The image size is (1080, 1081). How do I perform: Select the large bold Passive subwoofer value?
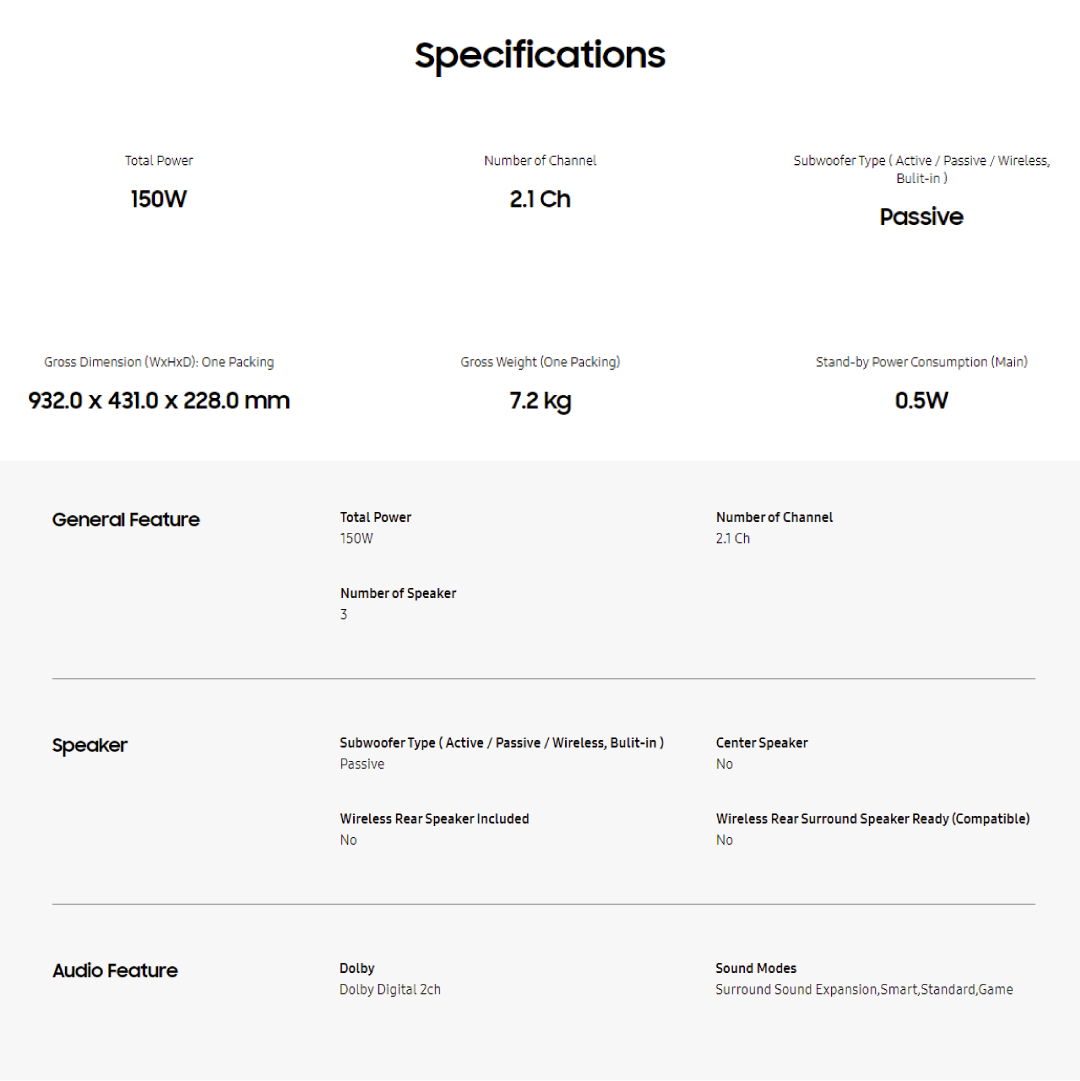(921, 217)
